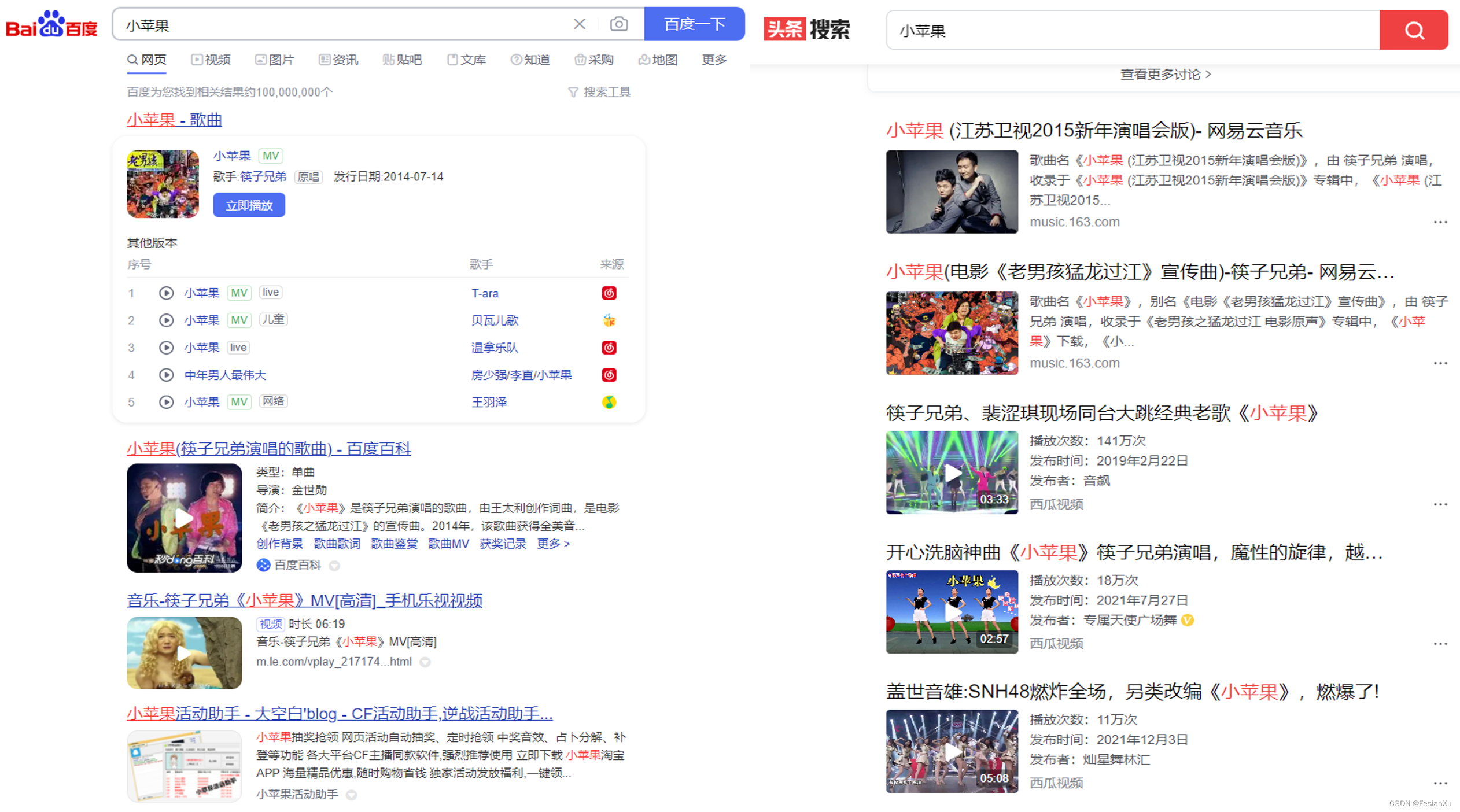Play the SNH48 video thumbnail
Image resolution: width=1460 pixels, height=812 pixels.
952,751
